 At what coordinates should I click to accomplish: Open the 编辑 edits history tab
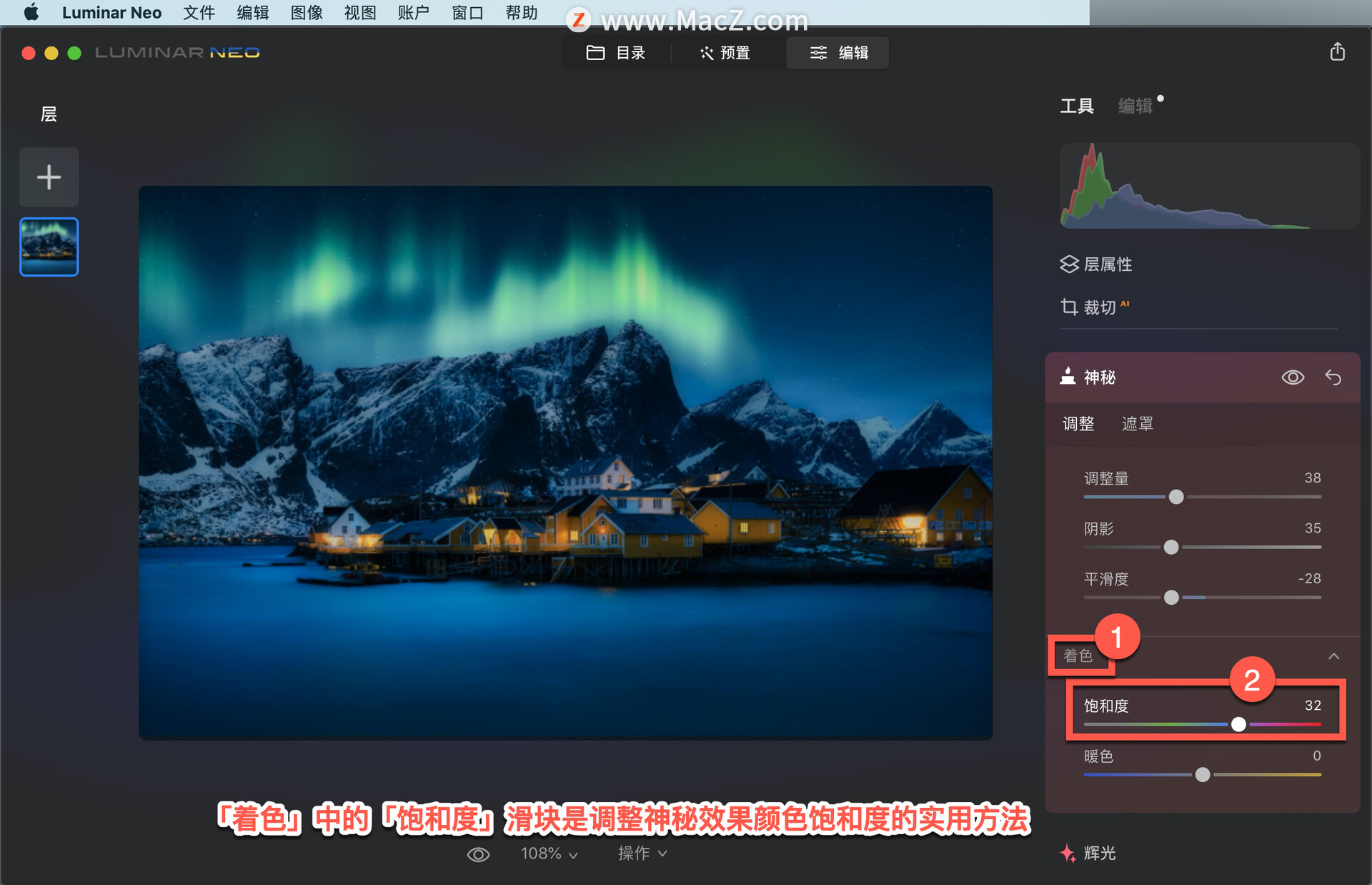tap(1135, 106)
